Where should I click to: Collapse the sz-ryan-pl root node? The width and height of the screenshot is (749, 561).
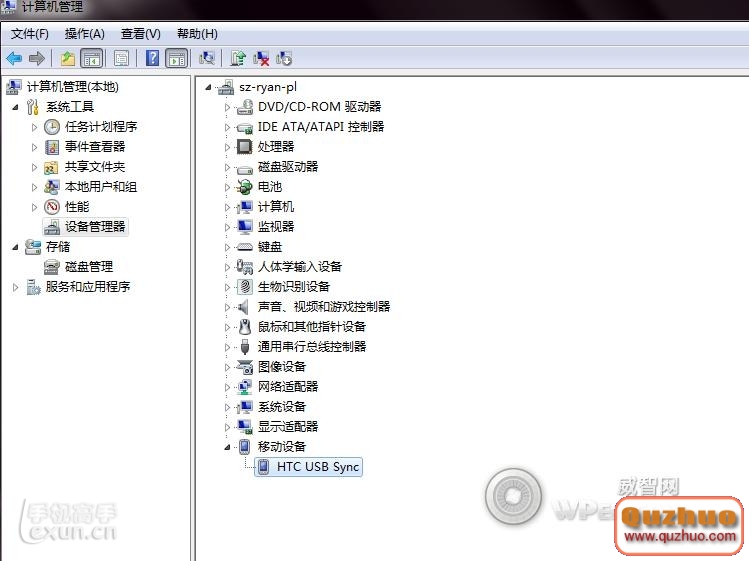click(208, 87)
